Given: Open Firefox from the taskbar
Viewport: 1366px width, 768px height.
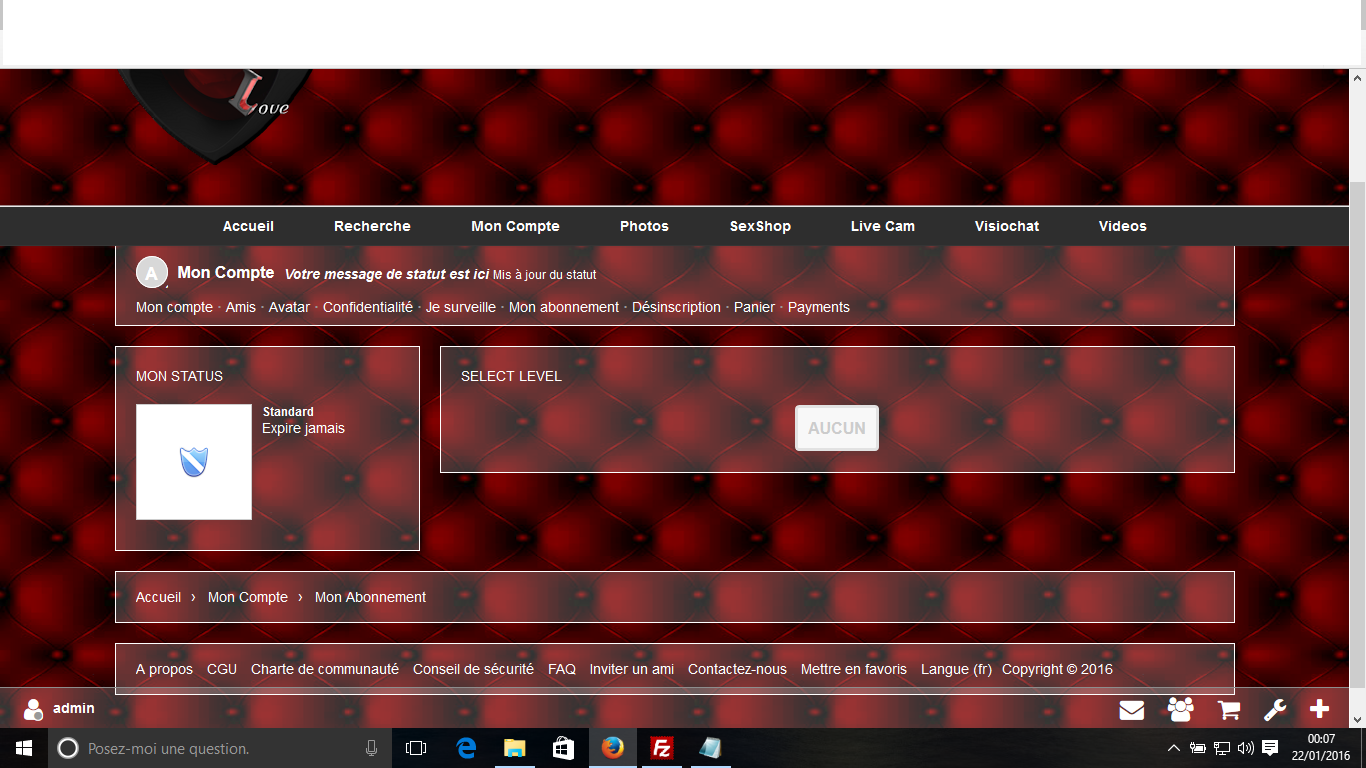Looking at the screenshot, I should pos(612,748).
